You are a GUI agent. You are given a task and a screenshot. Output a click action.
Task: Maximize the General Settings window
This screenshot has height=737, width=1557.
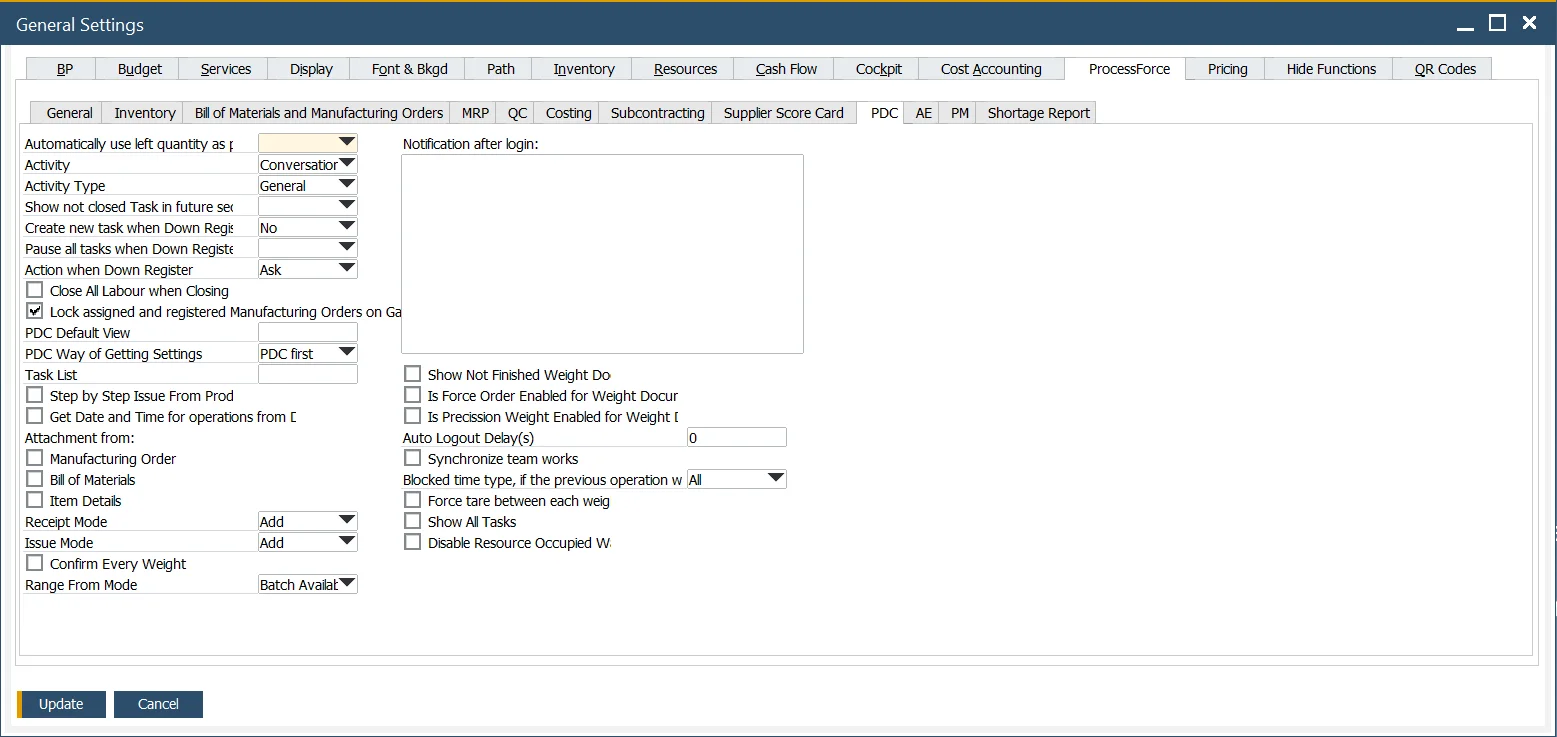(x=1497, y=23)
